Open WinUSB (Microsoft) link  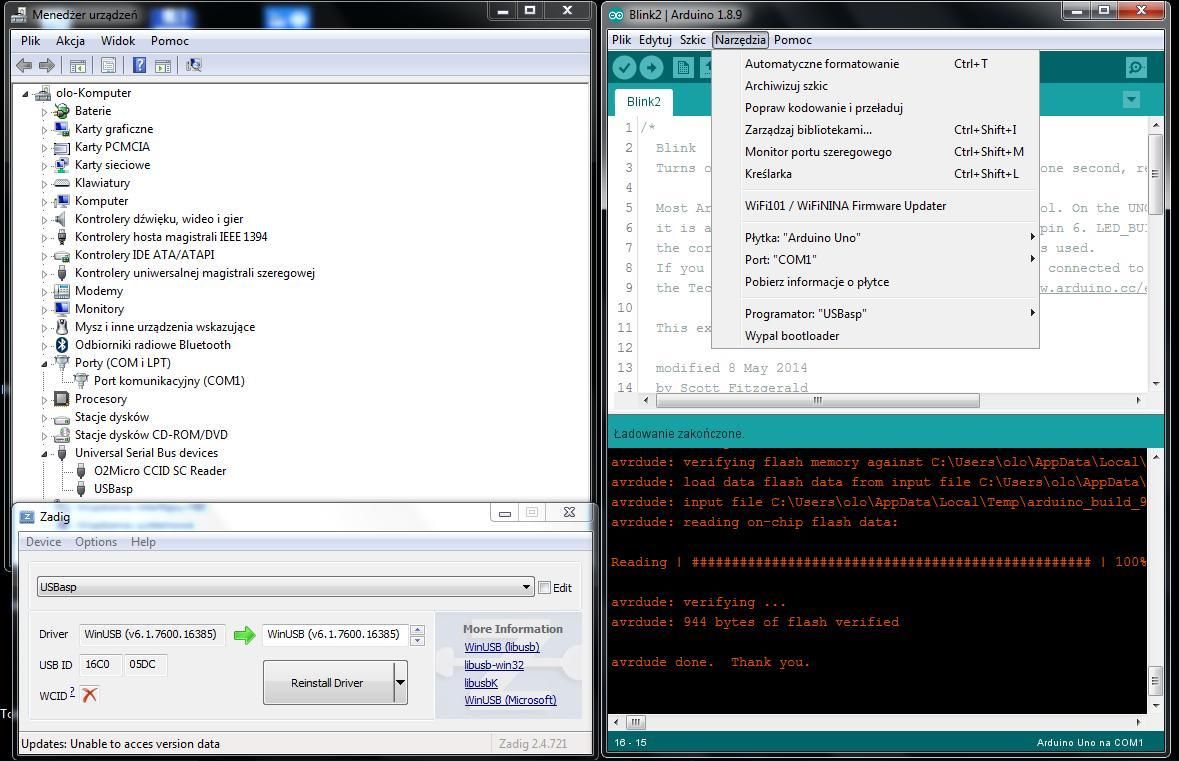point(511,700)
